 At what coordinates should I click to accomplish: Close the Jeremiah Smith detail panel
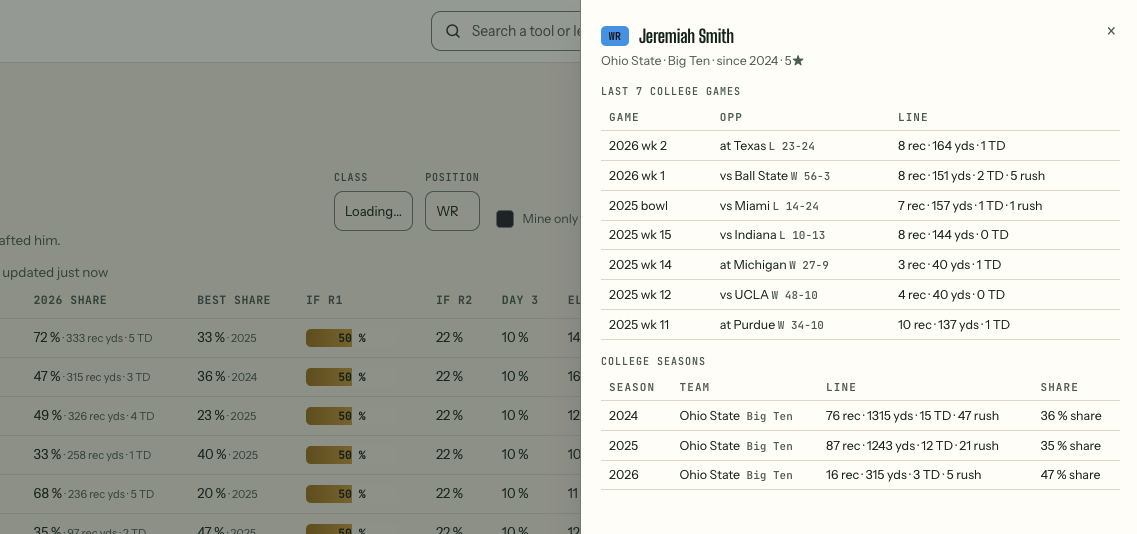(1111, 31)
